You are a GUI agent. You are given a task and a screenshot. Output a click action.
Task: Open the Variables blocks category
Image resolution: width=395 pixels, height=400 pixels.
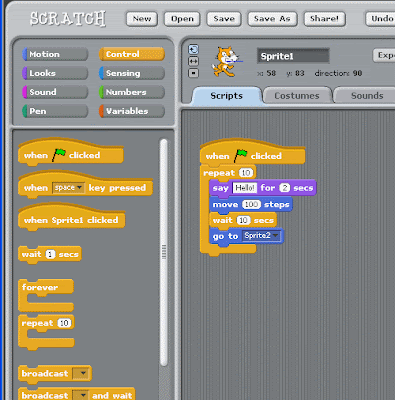click(x=132, y=111)
